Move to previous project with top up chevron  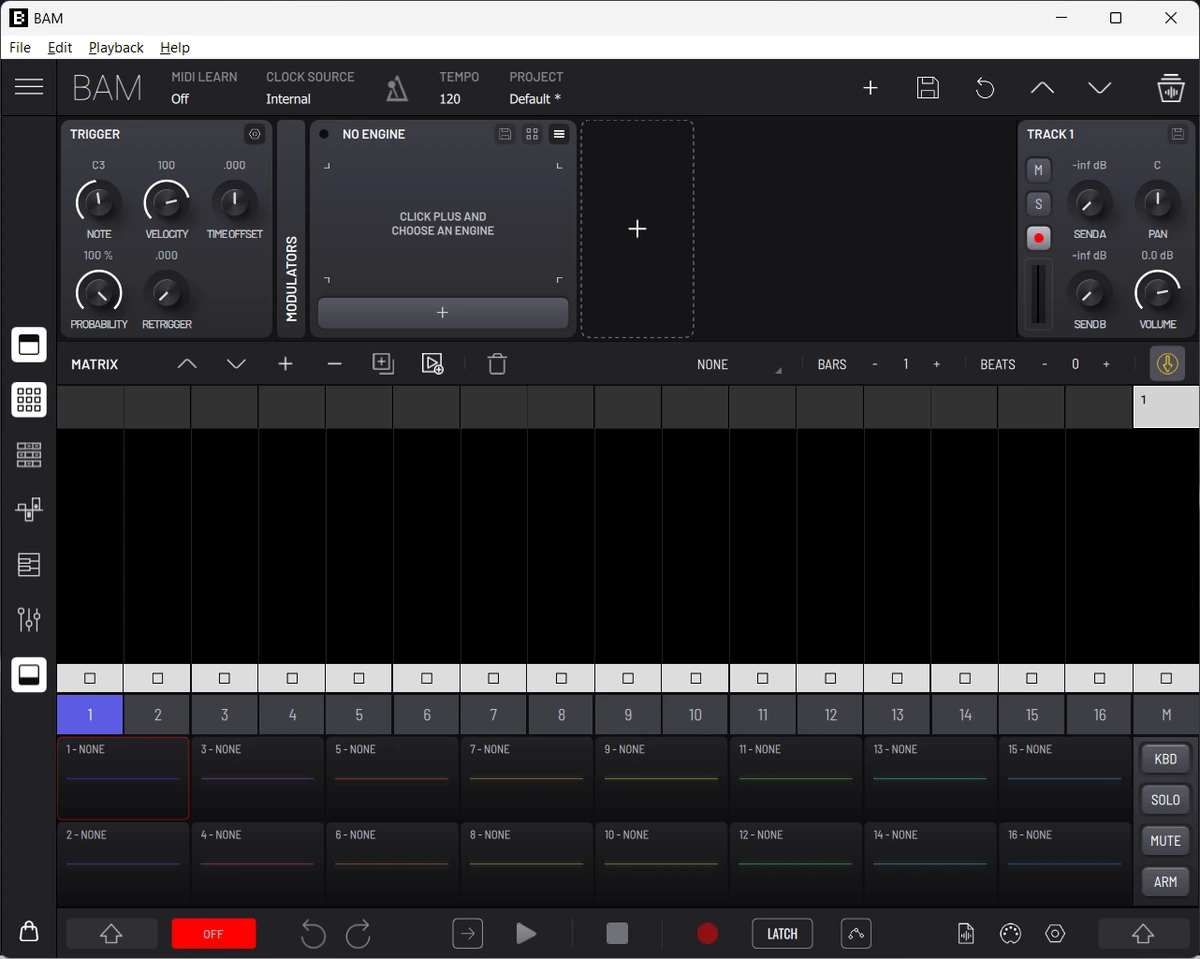coord(1042,88)
